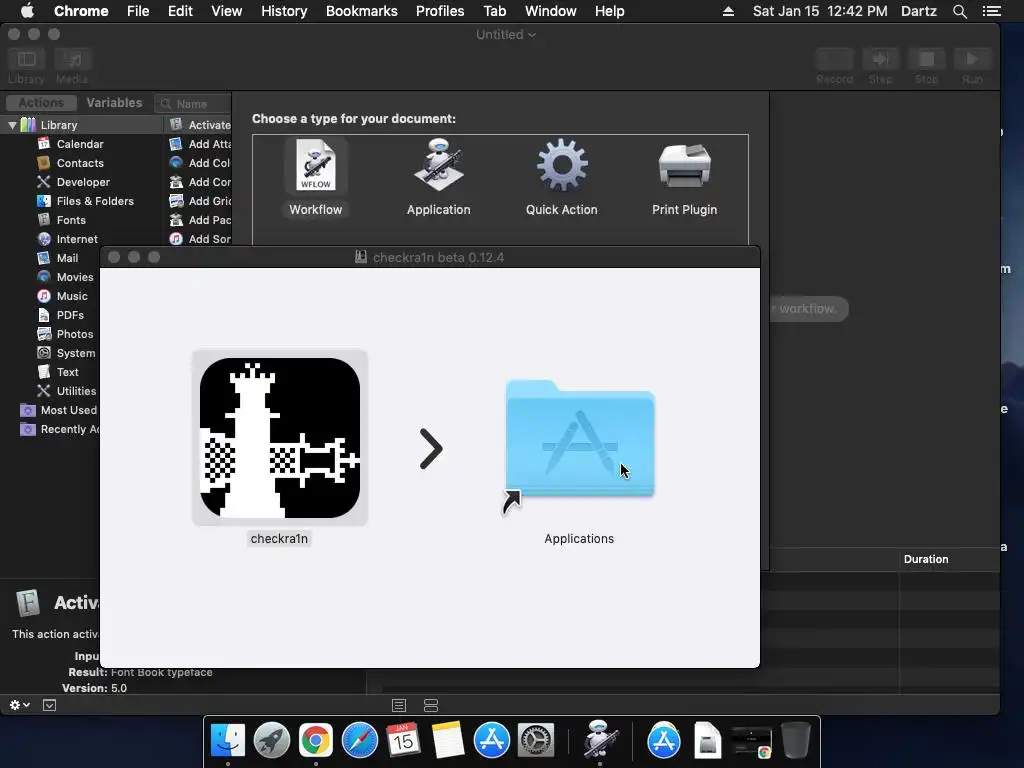Select Fonts in the Library list
Image resolution: width=1024 pixels, height=768 pixels.
click(x=71, y=219)
